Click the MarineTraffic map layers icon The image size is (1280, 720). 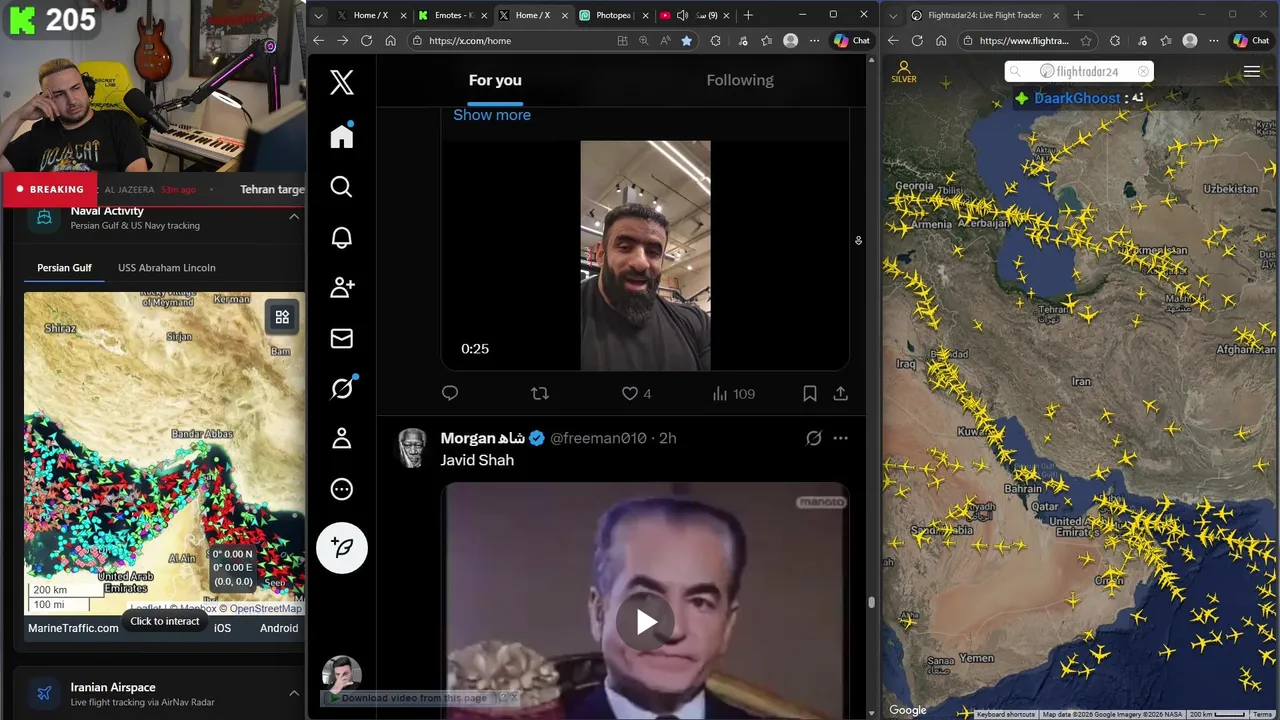point(282,317)
